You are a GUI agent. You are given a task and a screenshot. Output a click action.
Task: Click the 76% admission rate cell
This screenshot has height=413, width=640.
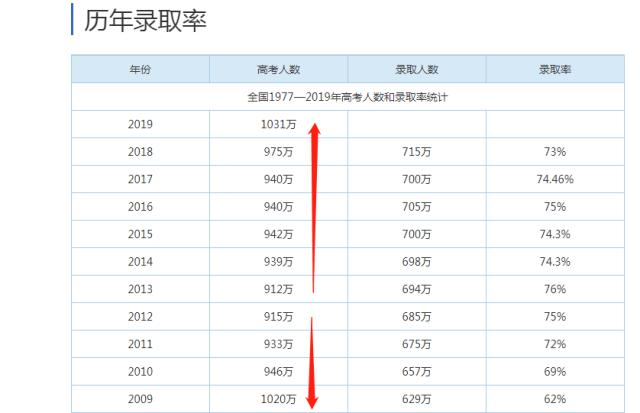coord(555,289)
